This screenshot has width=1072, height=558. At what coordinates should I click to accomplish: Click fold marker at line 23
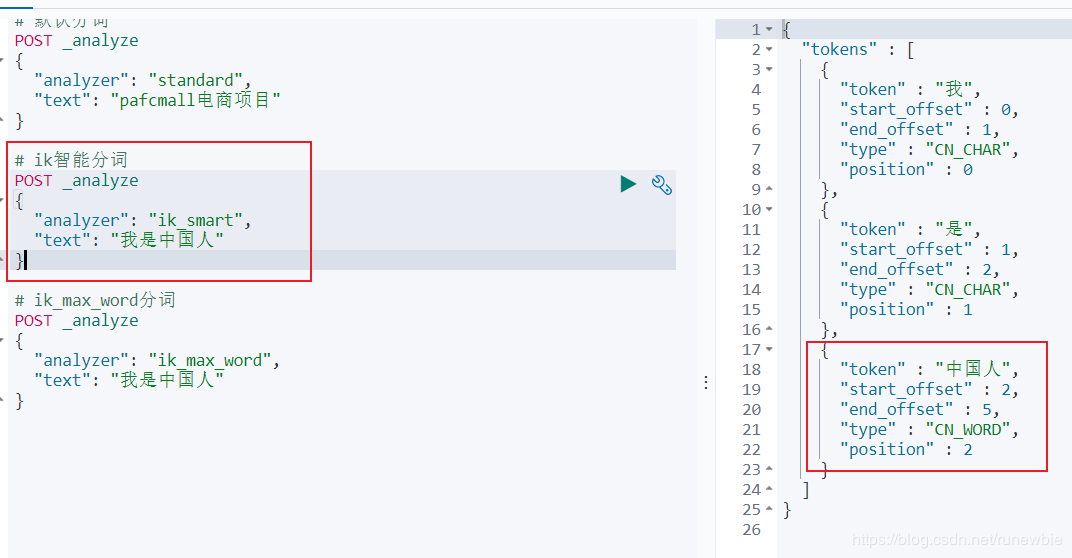(769, 469)
